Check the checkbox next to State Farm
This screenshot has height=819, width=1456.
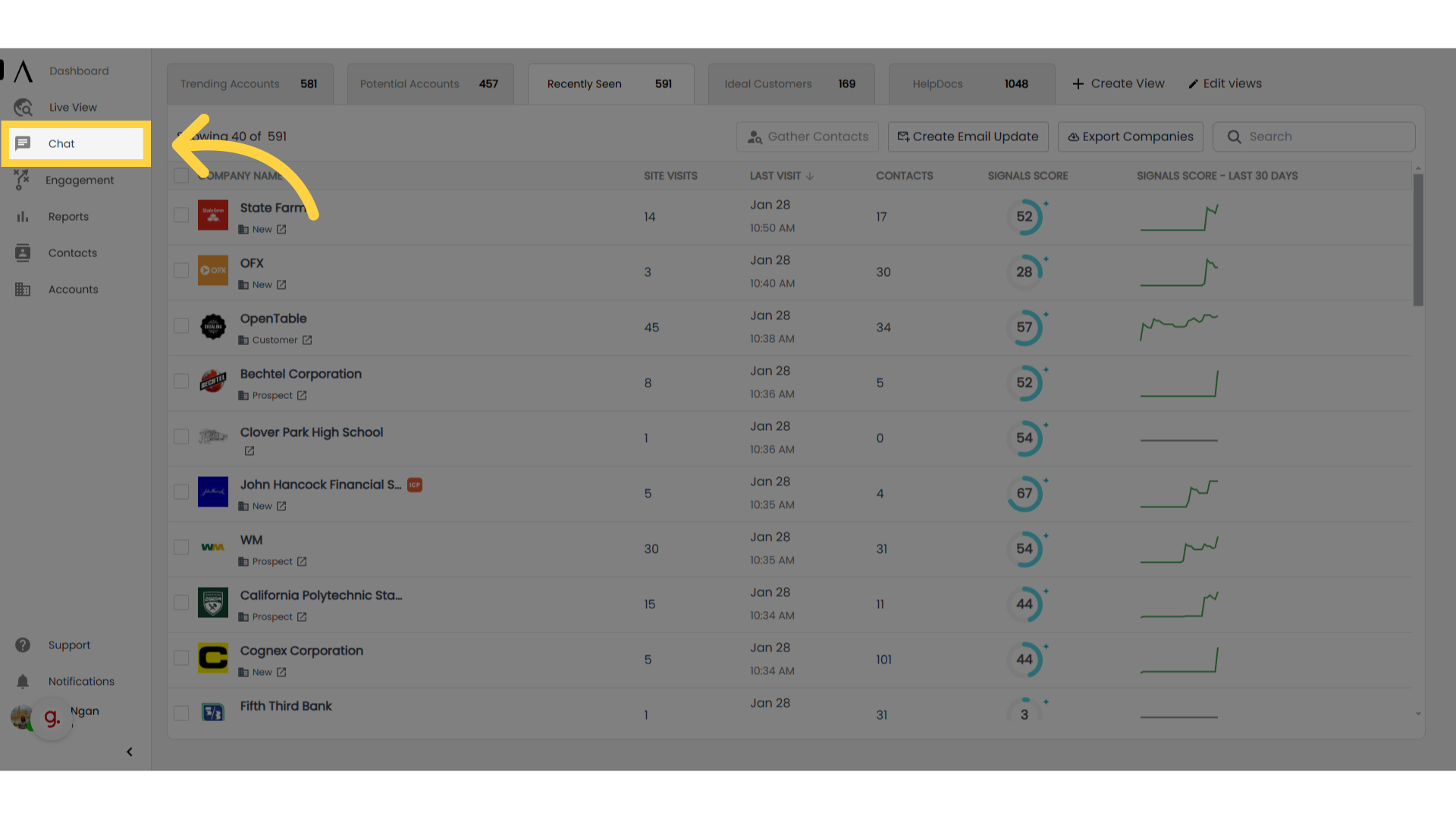[x=181, y=215]
